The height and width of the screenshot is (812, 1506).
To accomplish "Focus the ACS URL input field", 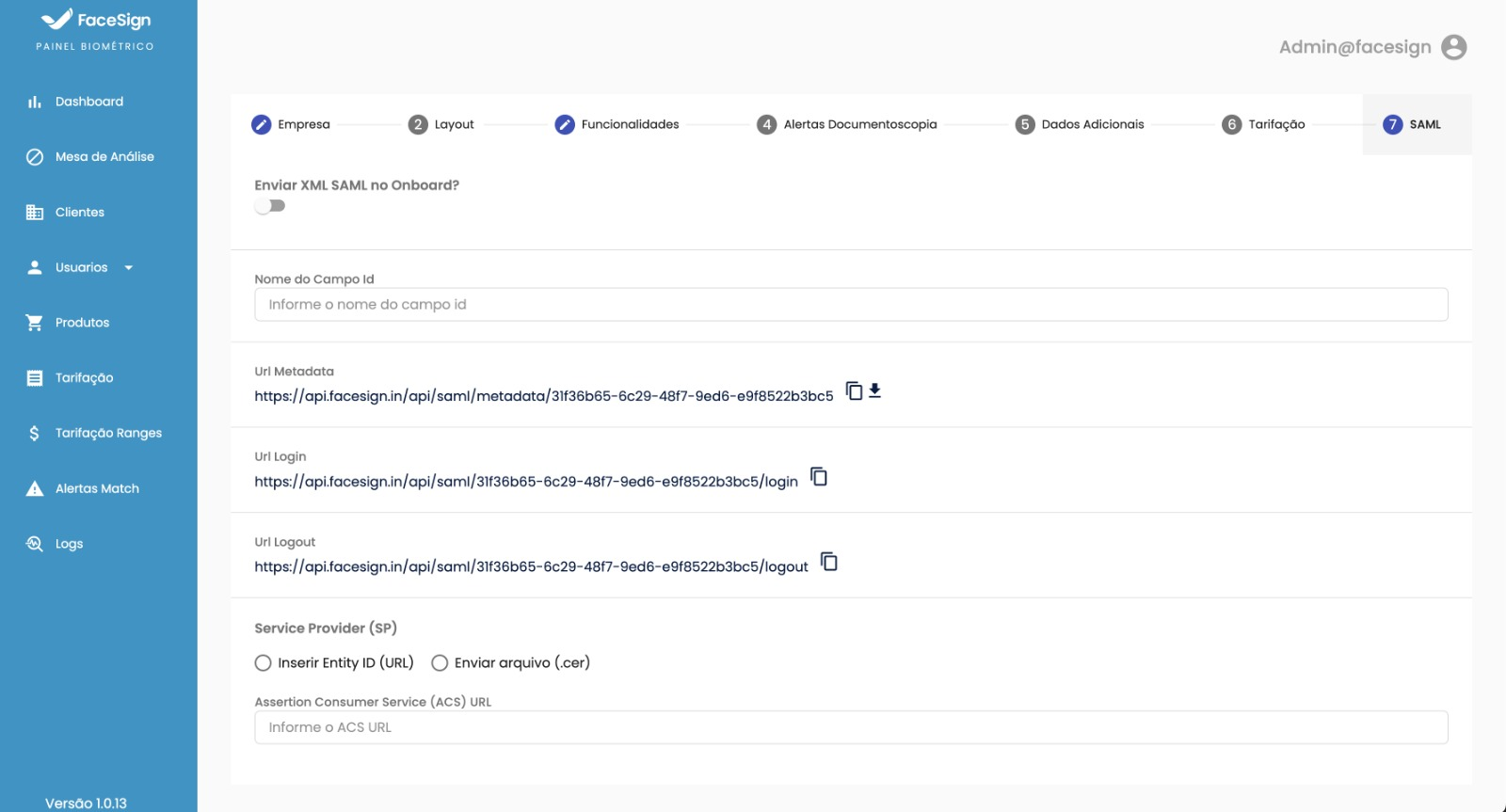I will [x=850, y=727].
